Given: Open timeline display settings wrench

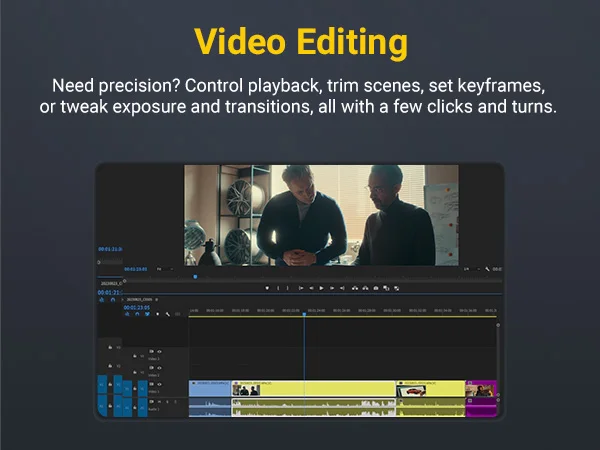Looking at the screenshot, I should point(168,314).
